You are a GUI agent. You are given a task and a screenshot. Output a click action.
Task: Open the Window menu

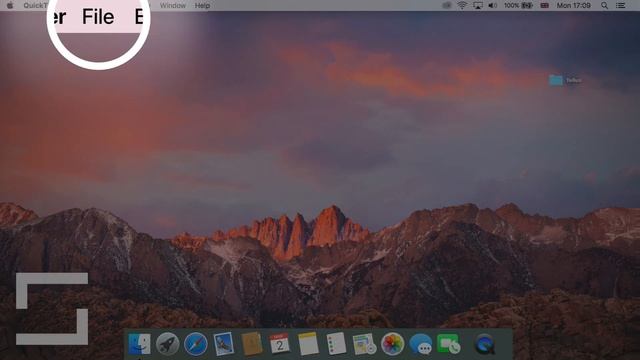(173, 5)
